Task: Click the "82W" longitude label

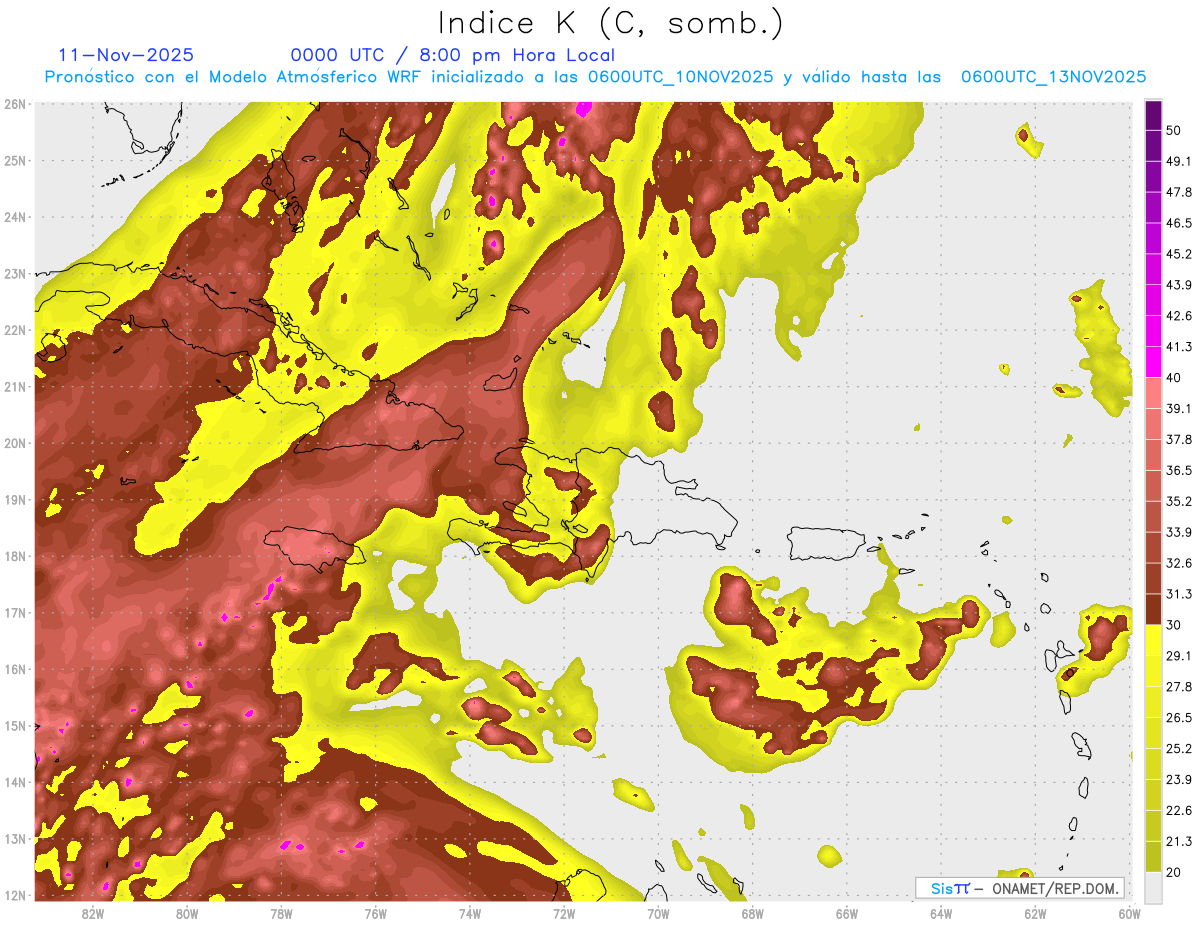Action: (x=93, y=914)
